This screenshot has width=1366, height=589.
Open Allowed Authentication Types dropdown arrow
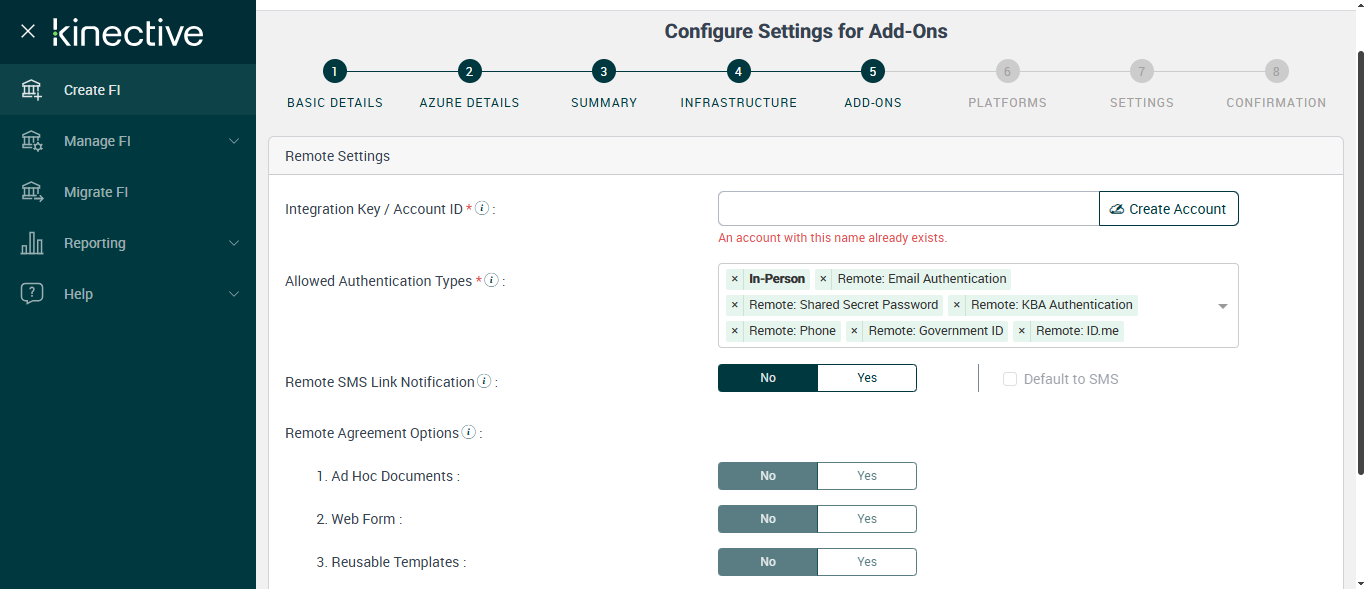(x=1222, y=306)
